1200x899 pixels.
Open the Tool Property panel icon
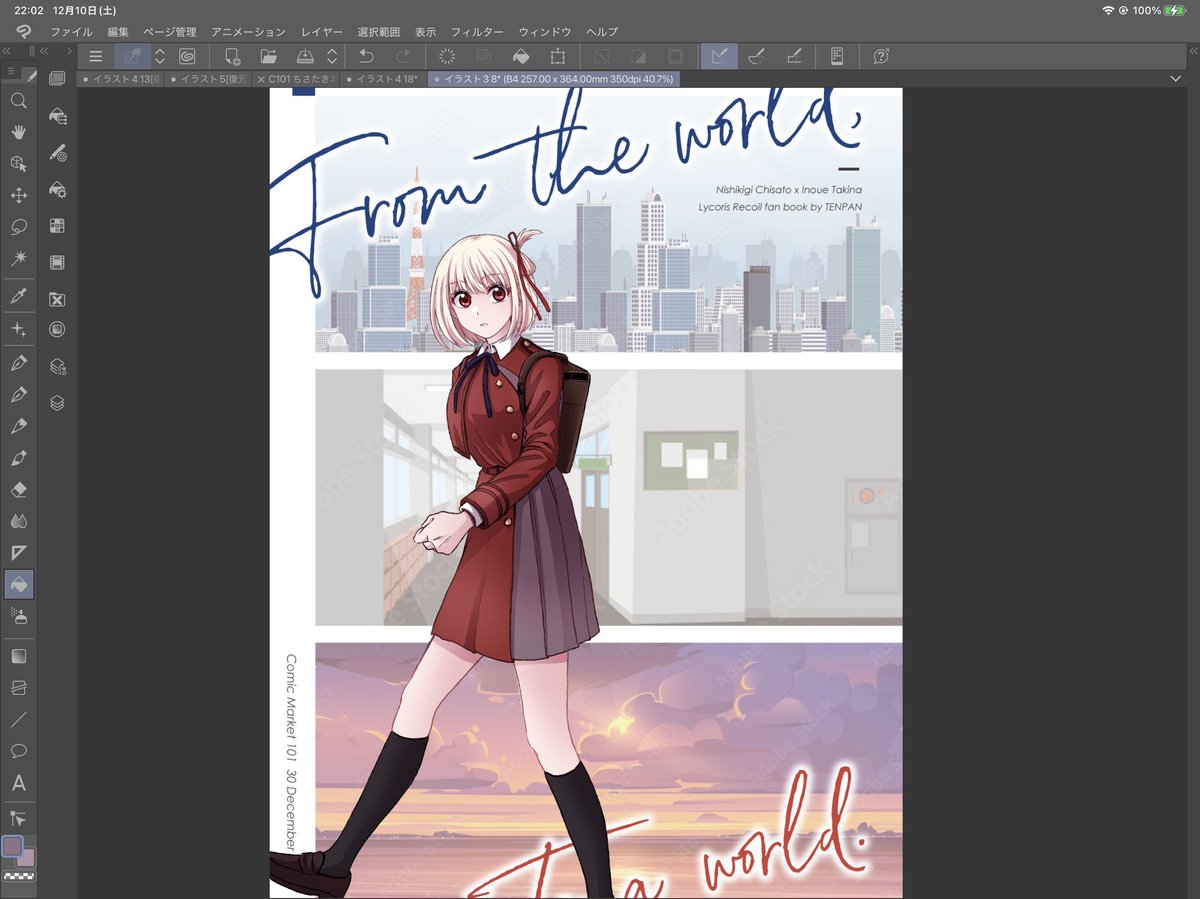click(x=57, y=190)
